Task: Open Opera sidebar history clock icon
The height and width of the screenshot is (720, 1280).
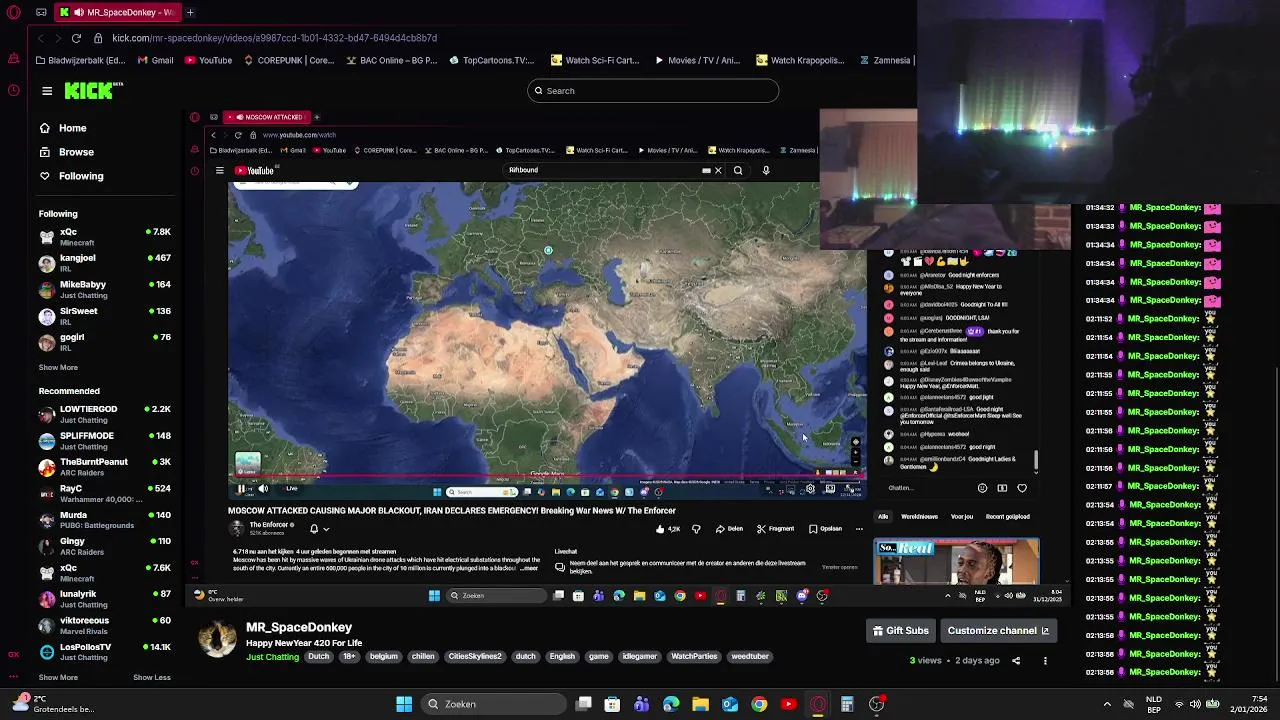Action: click(13, 91)
